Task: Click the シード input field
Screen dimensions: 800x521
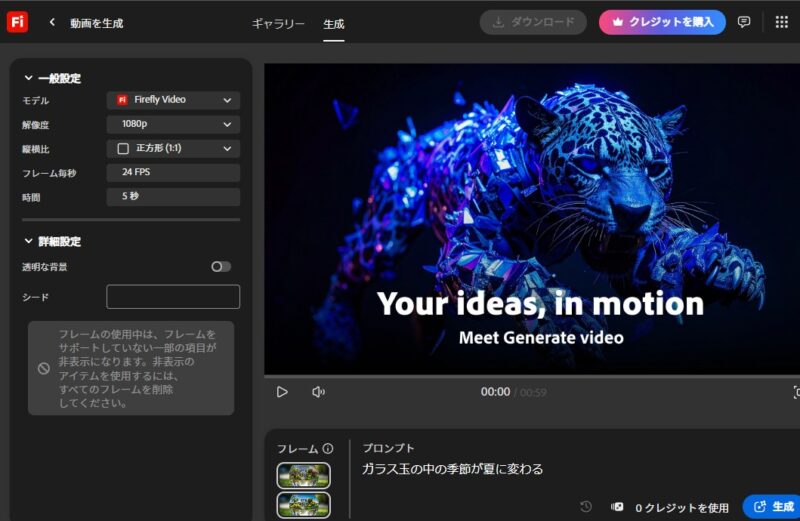Action: coord(173,297)
